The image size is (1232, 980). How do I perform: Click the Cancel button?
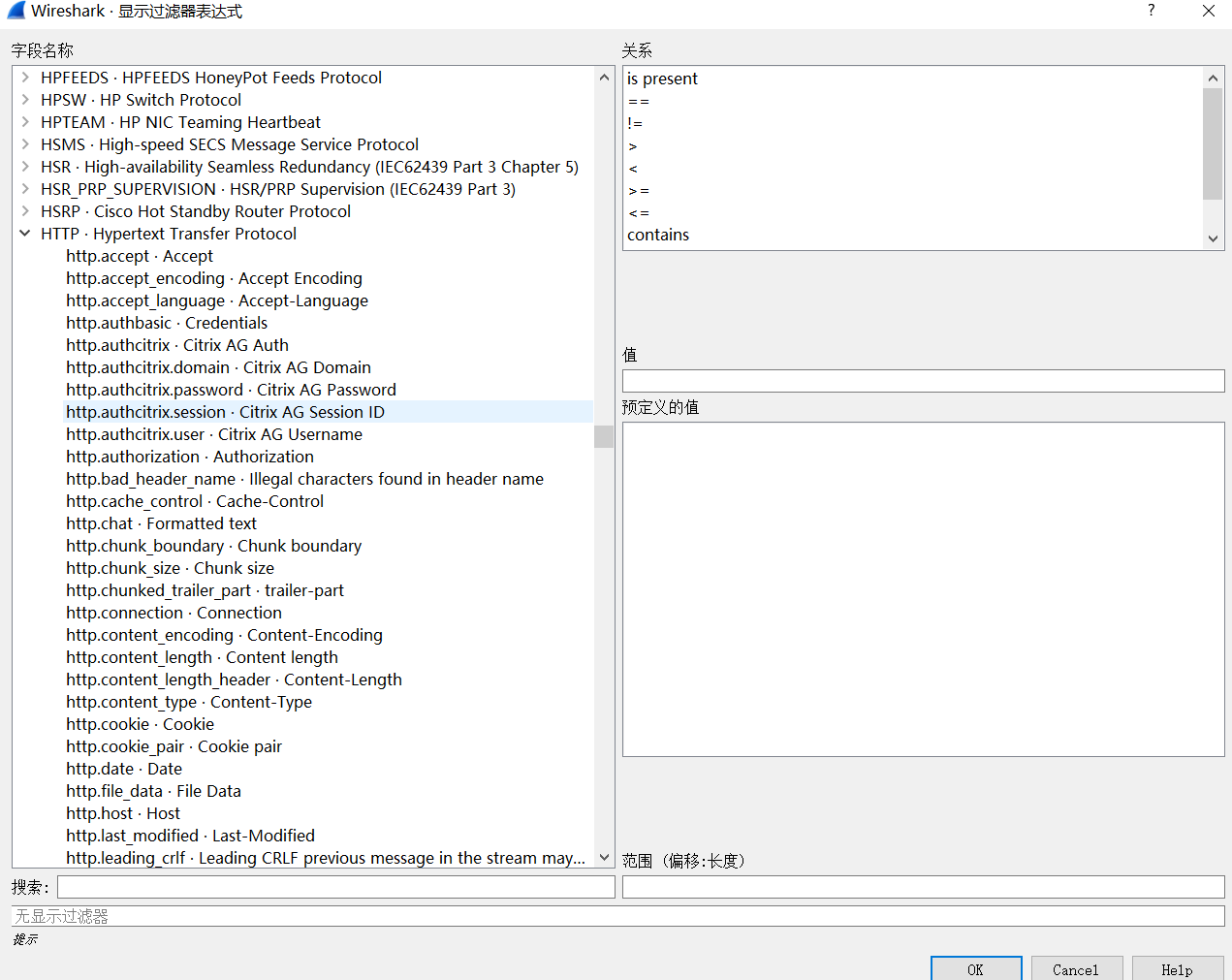tap(1076, 968)
